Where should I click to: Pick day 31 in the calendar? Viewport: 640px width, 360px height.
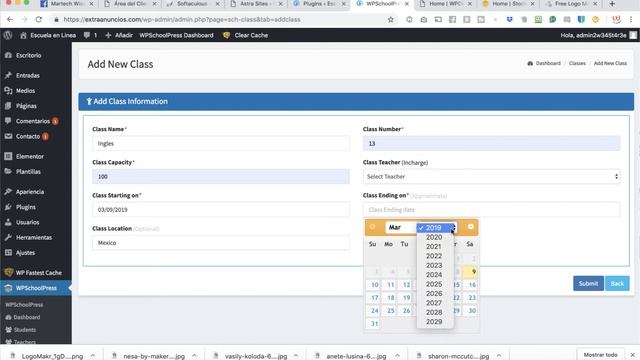point(374,323)
